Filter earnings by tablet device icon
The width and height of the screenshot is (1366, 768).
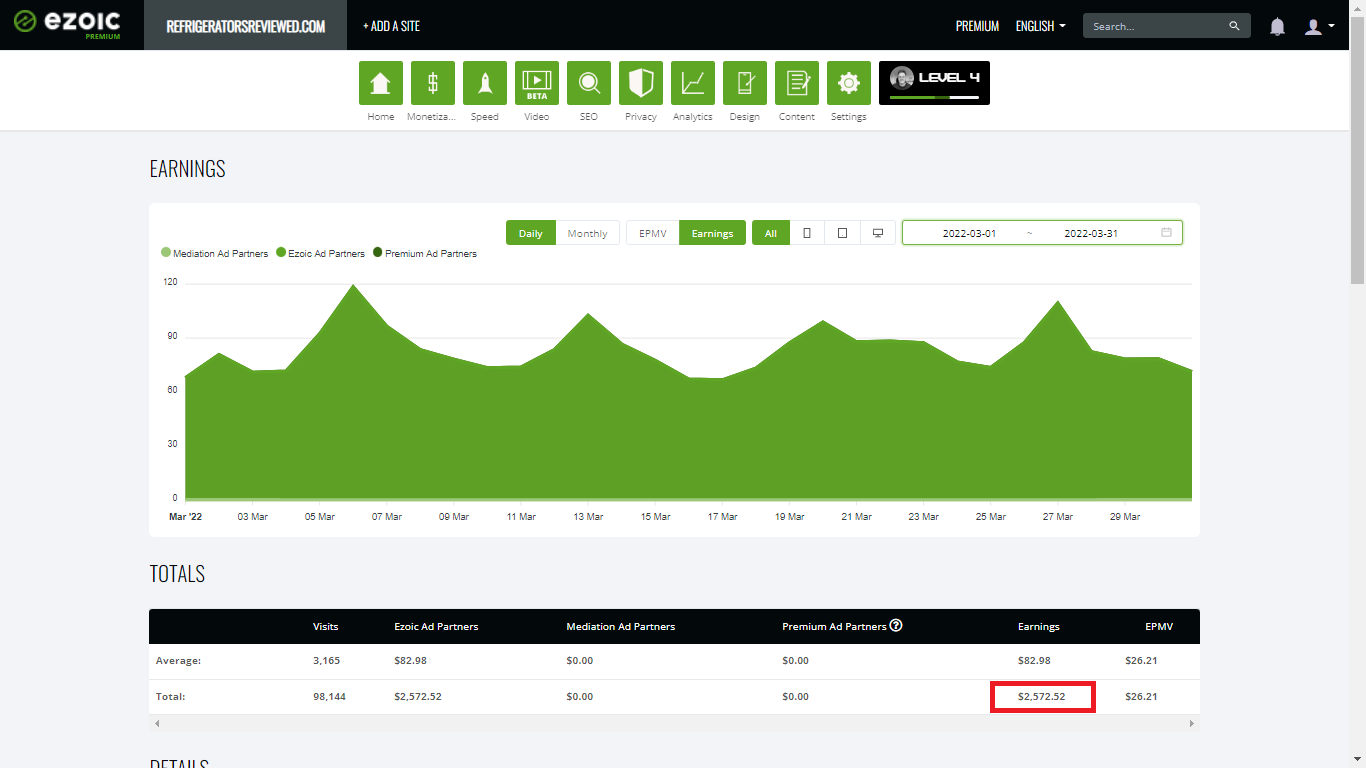(x=842, y=233)
